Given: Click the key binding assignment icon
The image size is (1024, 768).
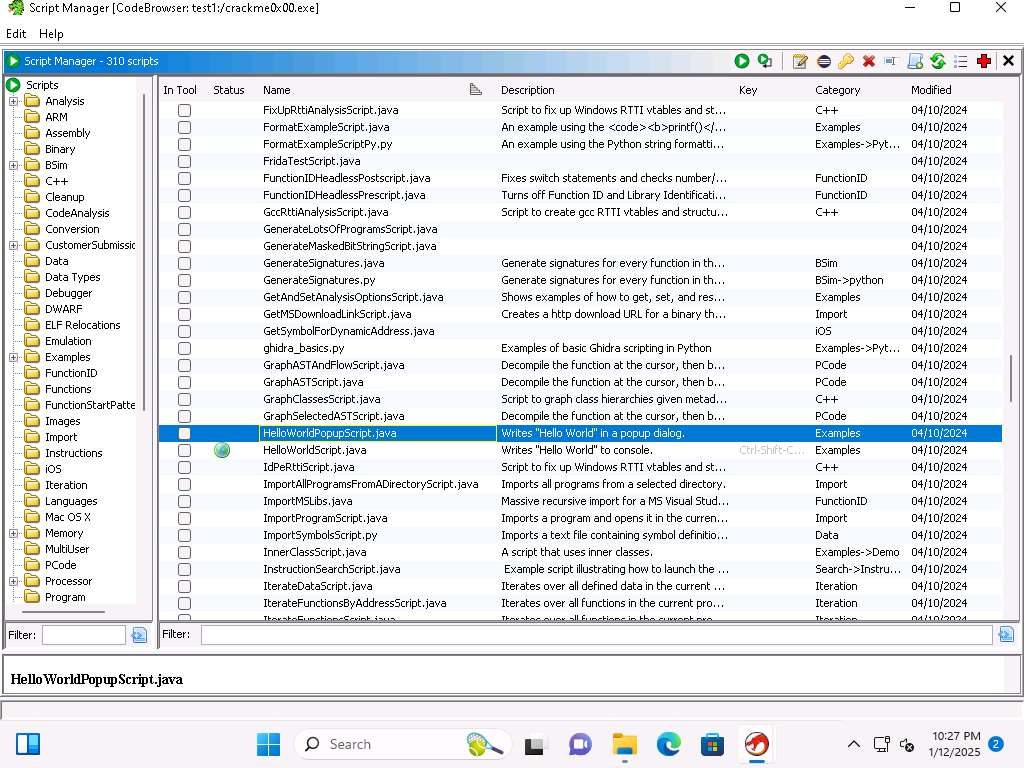Looking at the screenshot, I should tap(846, 61).
